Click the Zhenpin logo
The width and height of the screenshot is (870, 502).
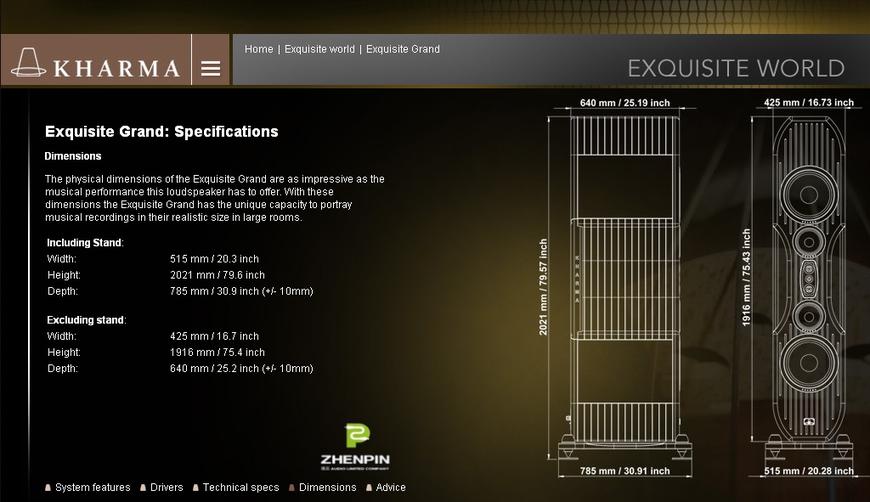click(x=355, y=447)
